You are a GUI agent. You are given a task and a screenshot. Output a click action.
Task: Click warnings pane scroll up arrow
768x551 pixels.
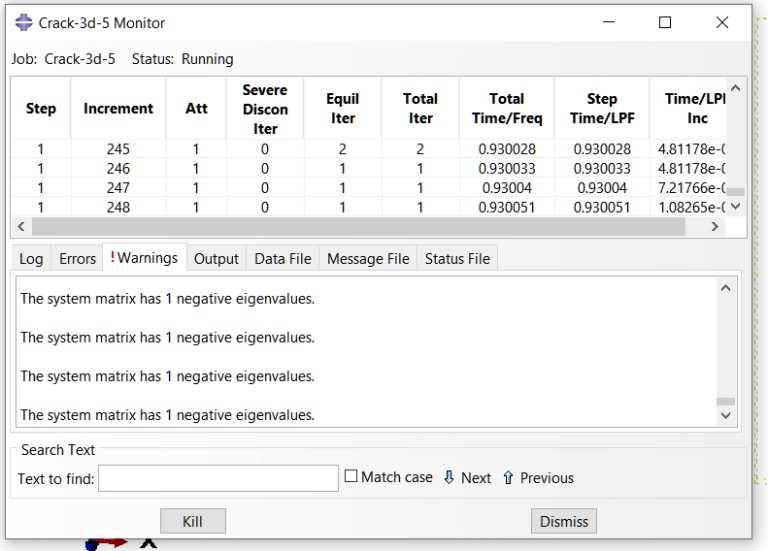pos(726,288)
